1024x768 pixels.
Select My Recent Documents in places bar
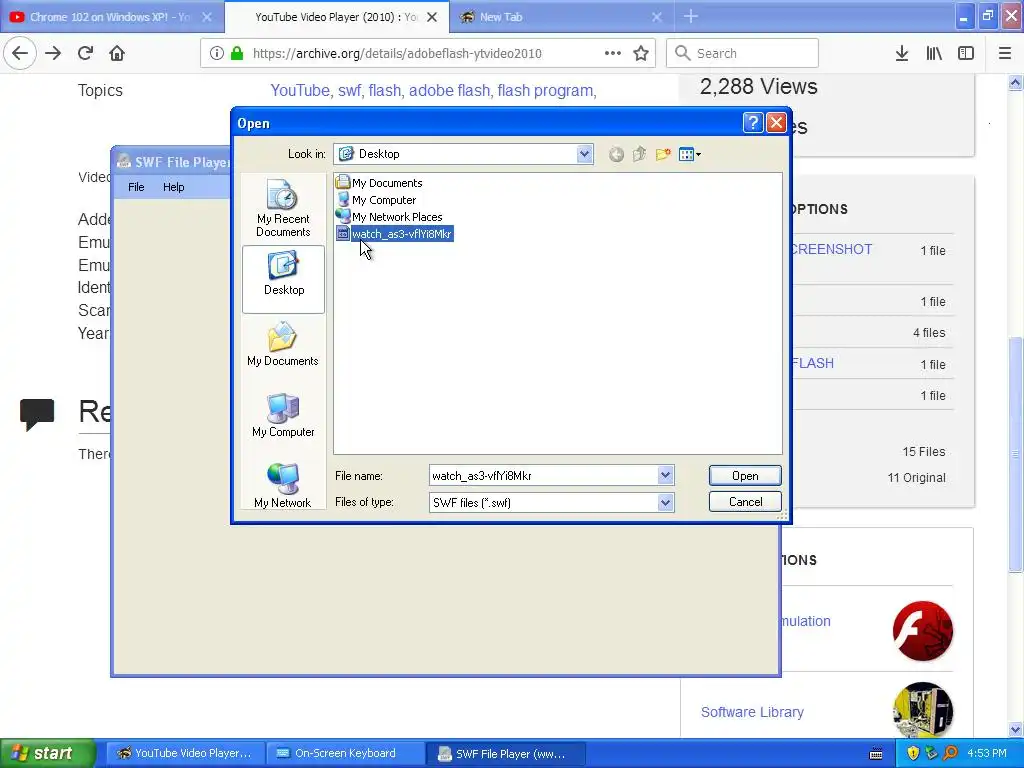283,208
